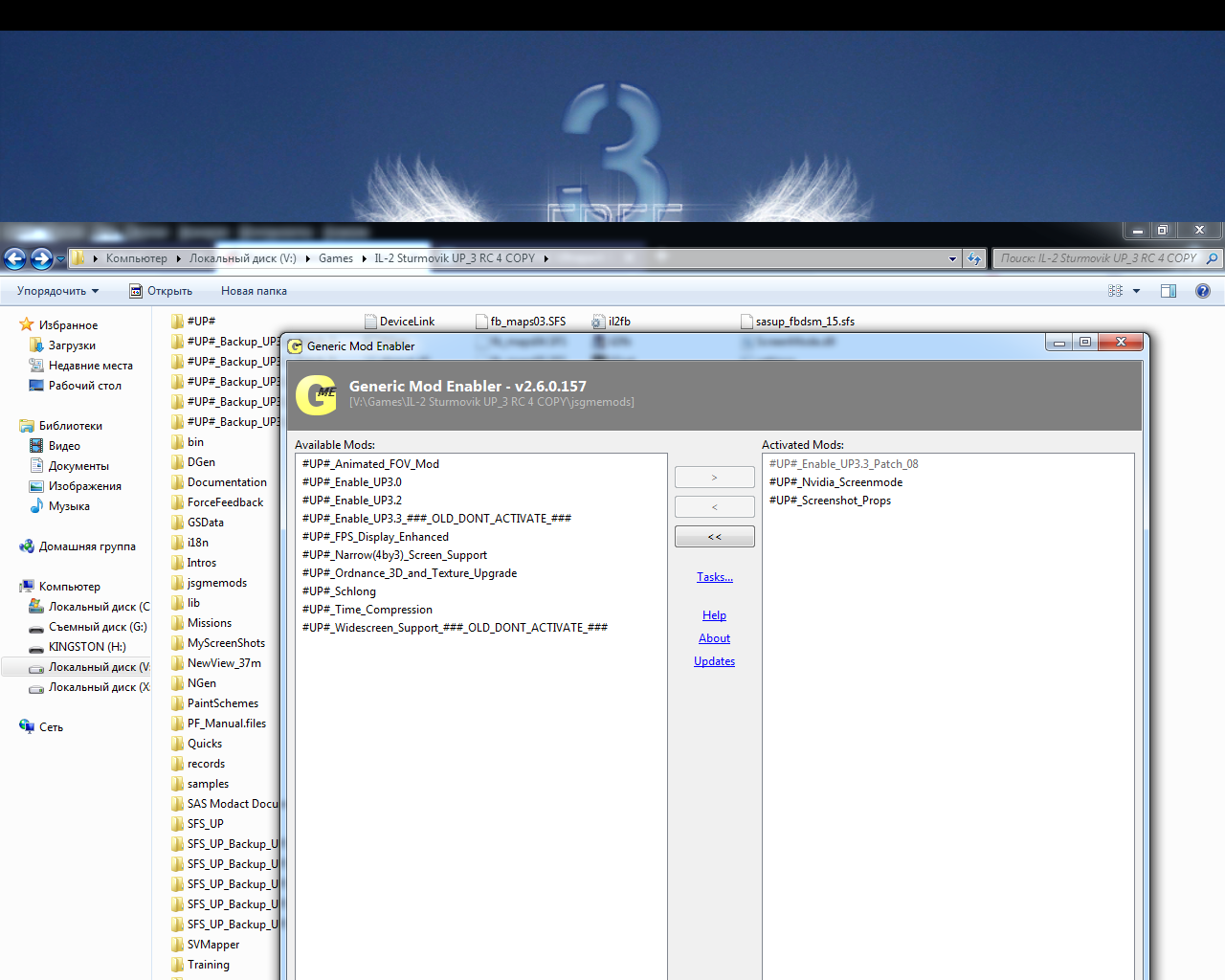
Task: Click the disable all '<<' button
Action: [715, 537]
